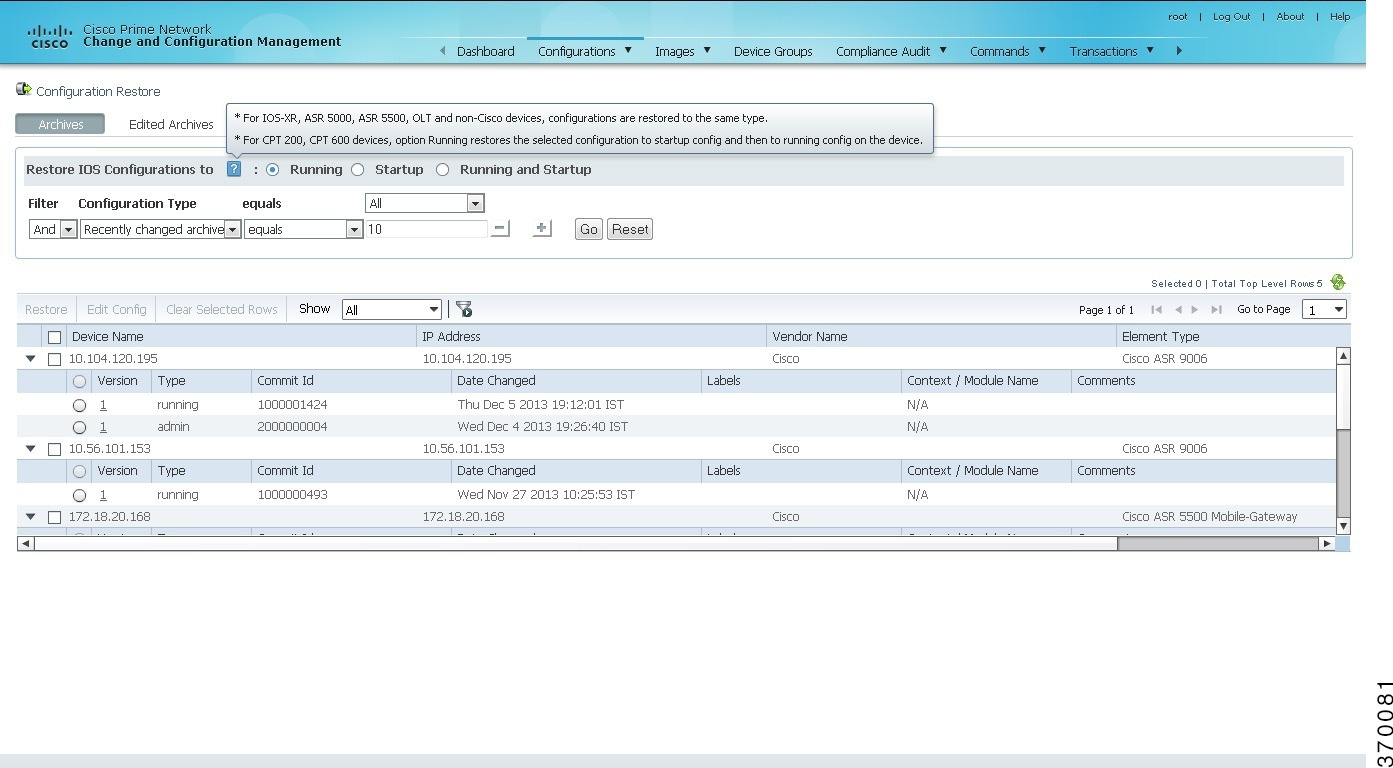
Task: Go to next page arrow icon
Action: point(1195,310)
